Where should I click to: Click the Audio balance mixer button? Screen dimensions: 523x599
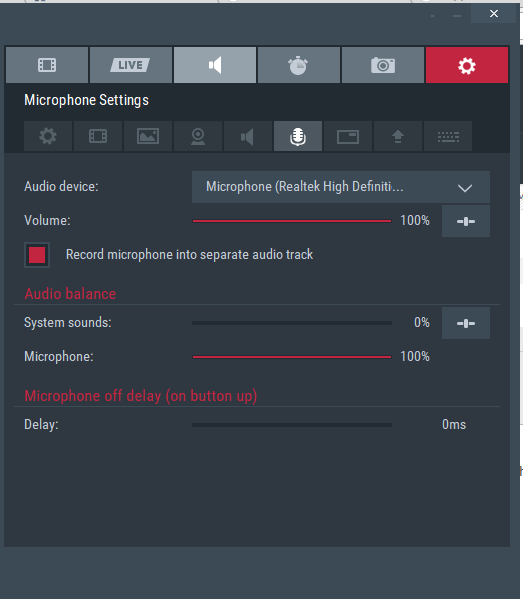(466, 323)
